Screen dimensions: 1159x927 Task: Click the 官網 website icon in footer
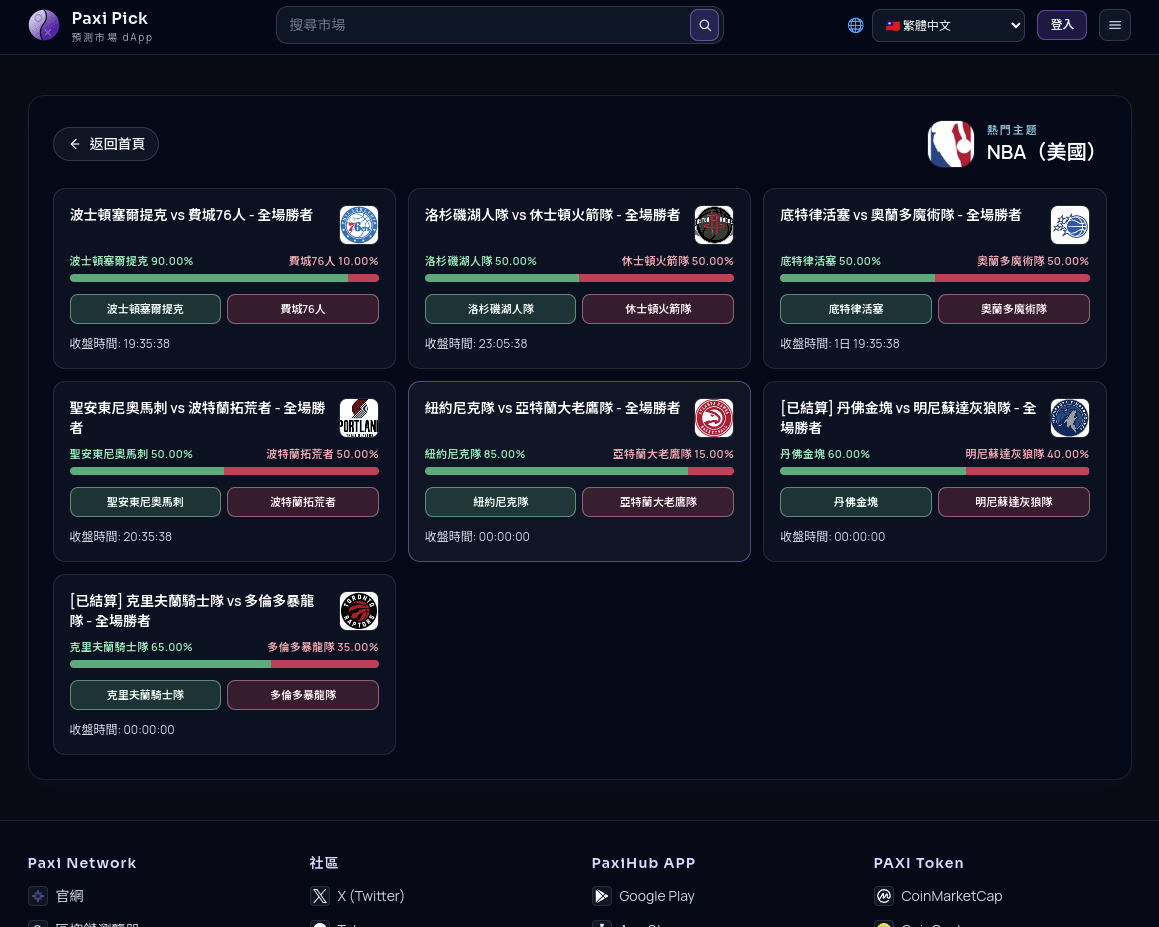click(38, 896)
